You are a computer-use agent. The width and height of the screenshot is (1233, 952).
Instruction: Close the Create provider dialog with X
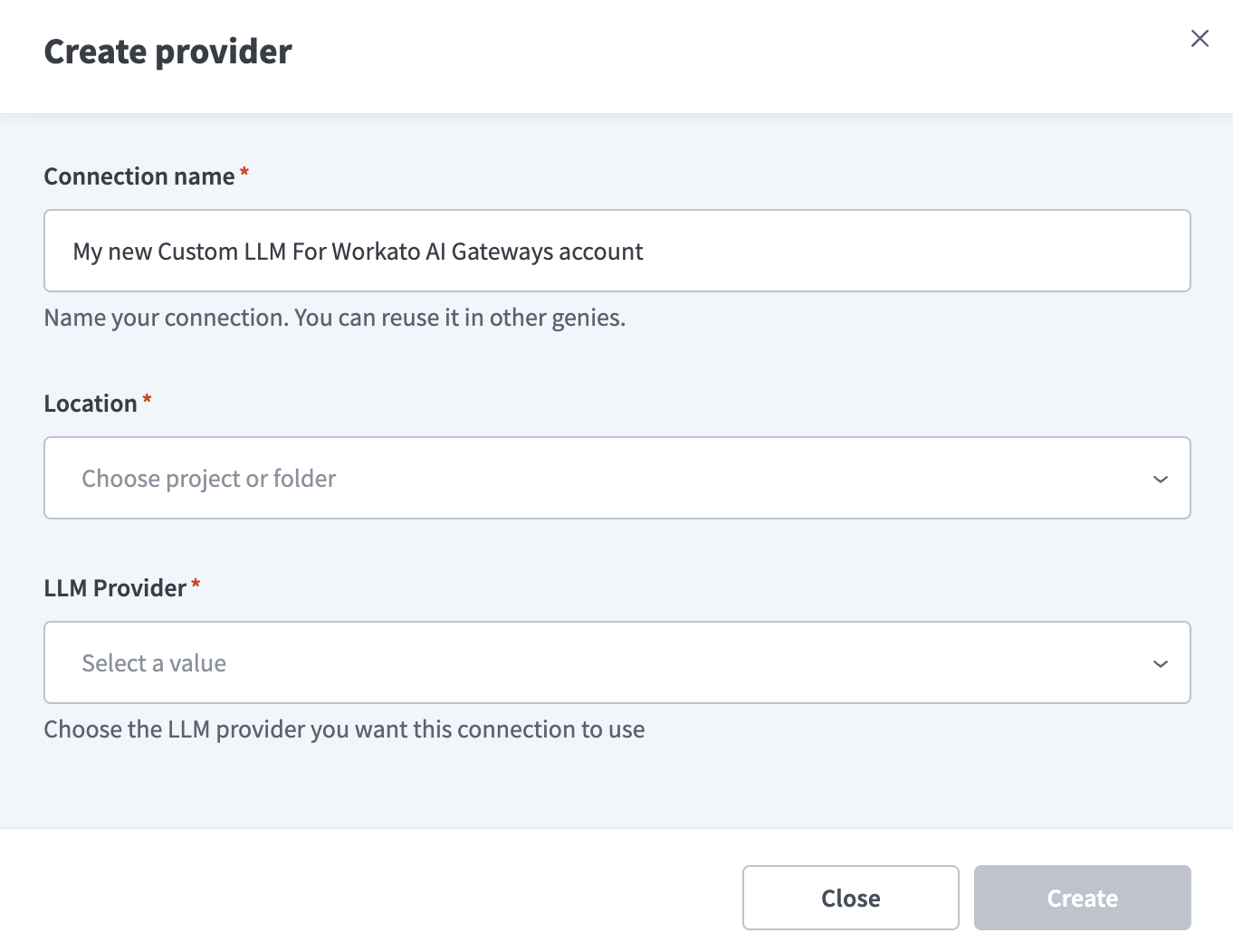coord(1200,38)
